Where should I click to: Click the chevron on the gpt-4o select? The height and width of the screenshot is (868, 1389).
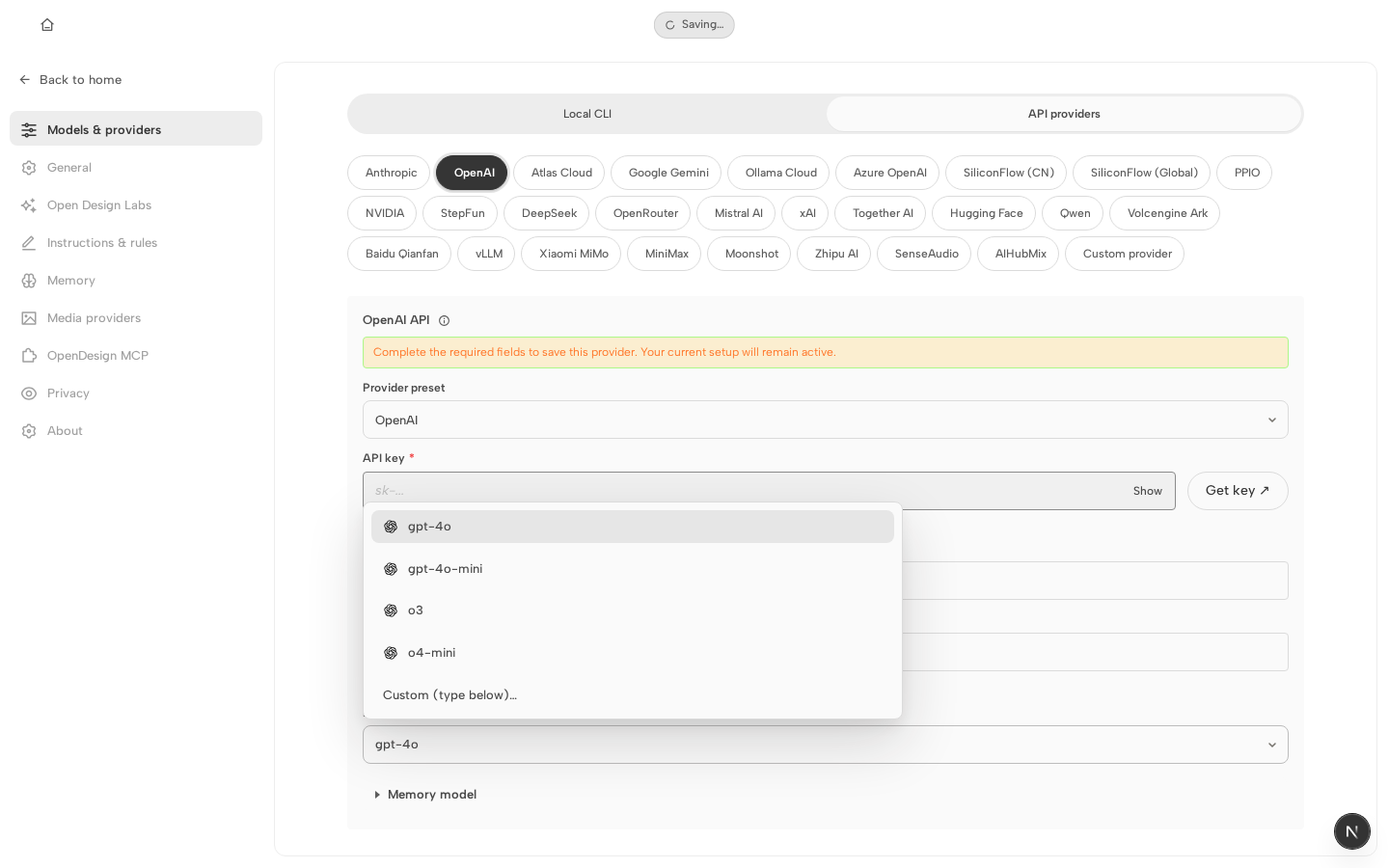(1272, 746)
